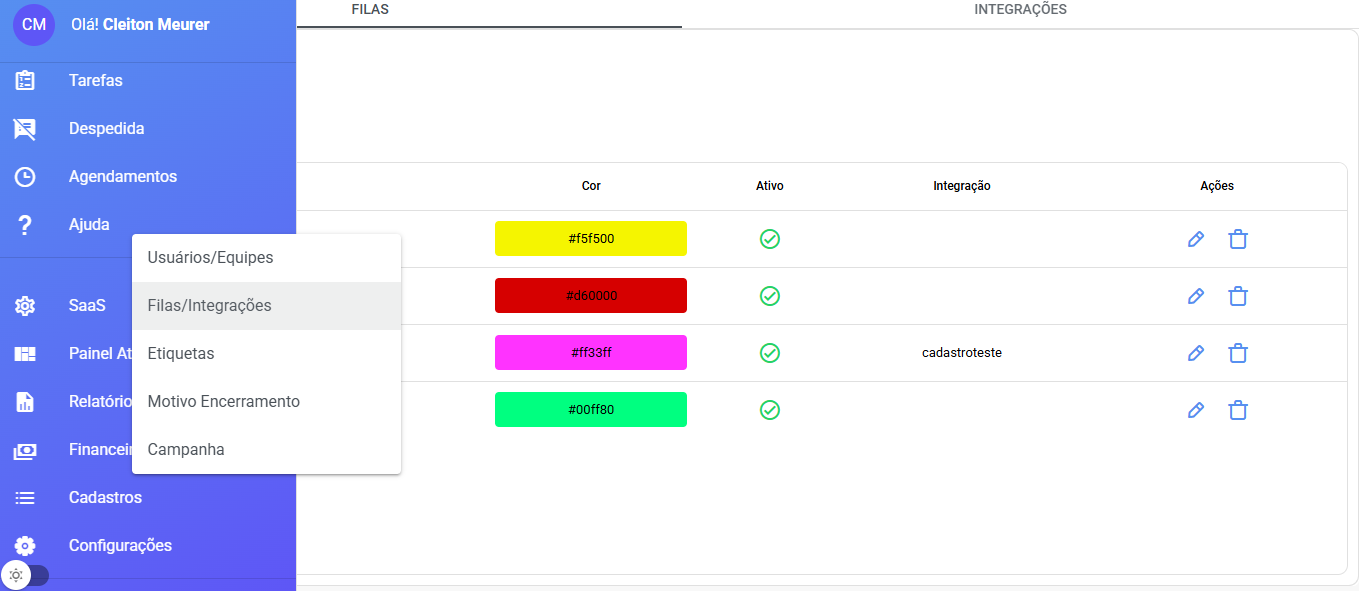Click the Despedida chat-off icon
Image resolution: width=1359 pixels, height=591 pixels.
(x=25, y=129)
